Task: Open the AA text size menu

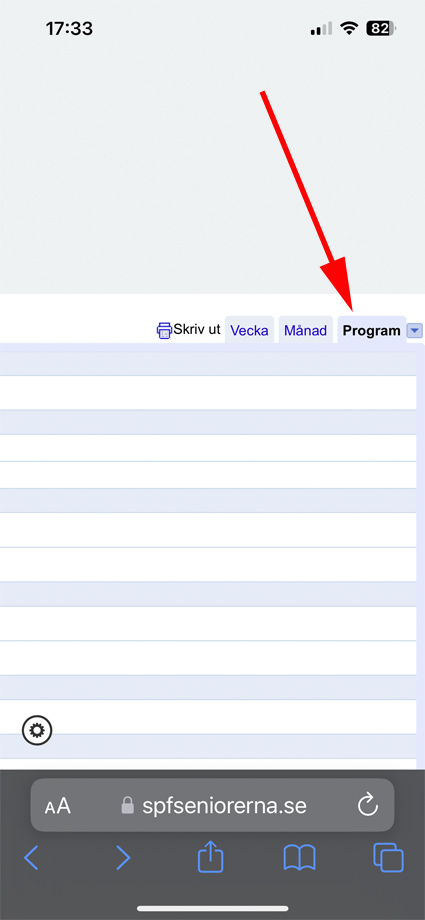Action: (x=58, y=806)
